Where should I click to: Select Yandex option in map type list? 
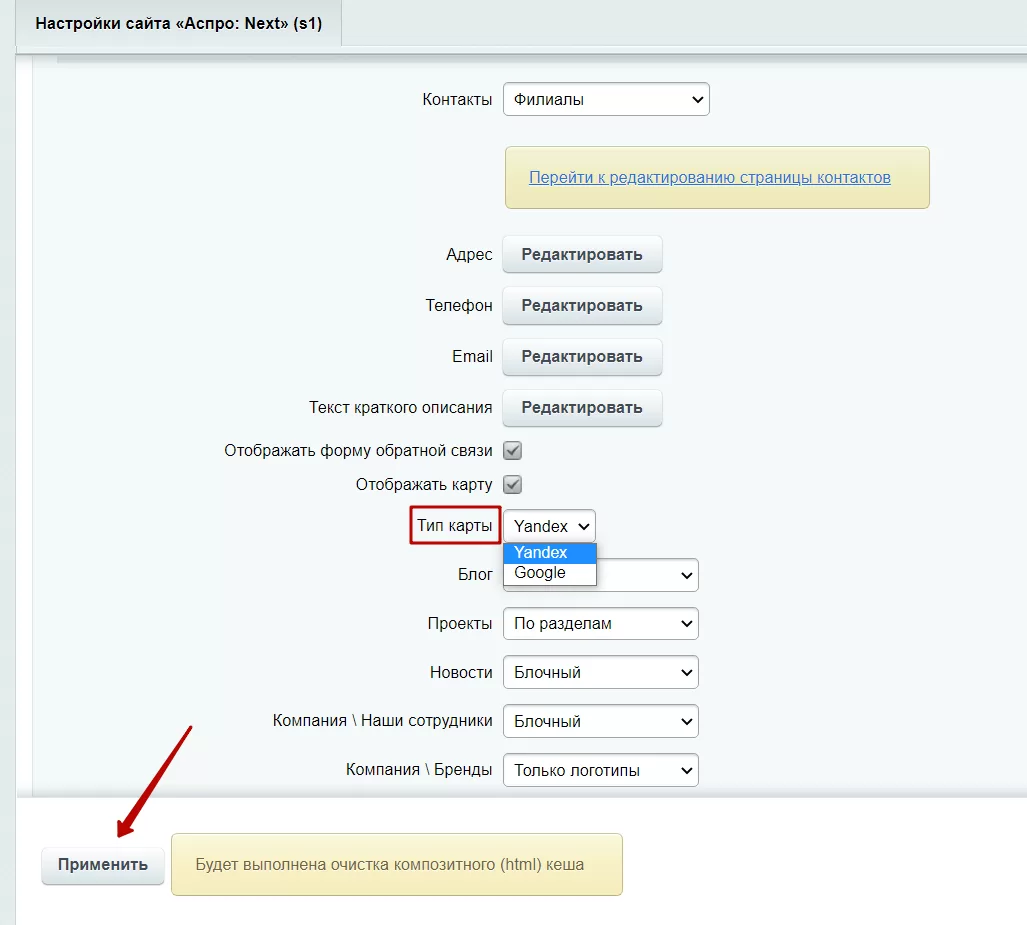click(x=550, y=552)
